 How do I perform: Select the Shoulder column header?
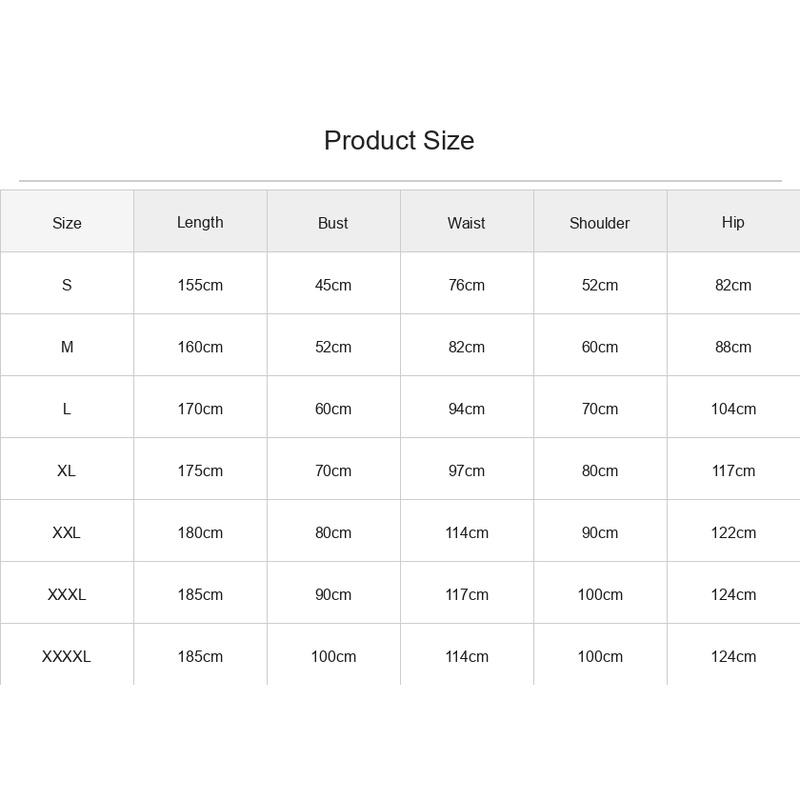[x=599, y=223]
